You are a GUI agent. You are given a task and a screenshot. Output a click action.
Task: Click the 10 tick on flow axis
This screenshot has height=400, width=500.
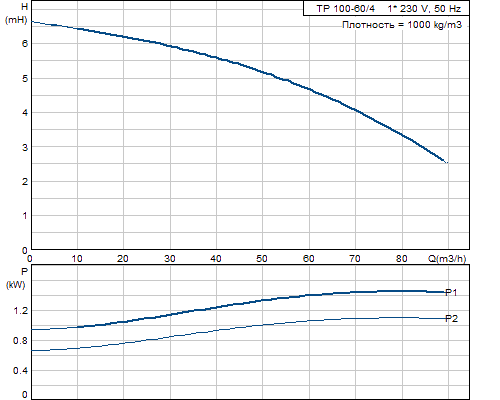click(77, 259)
